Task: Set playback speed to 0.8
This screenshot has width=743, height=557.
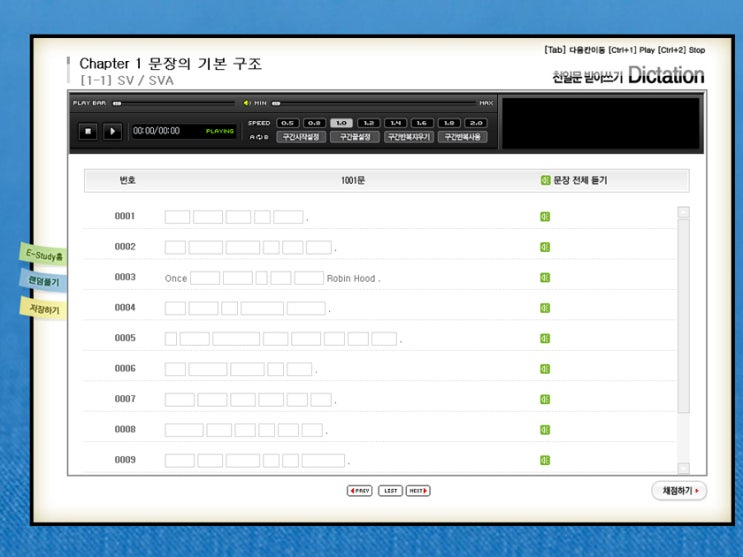Action: click(314, 123)
